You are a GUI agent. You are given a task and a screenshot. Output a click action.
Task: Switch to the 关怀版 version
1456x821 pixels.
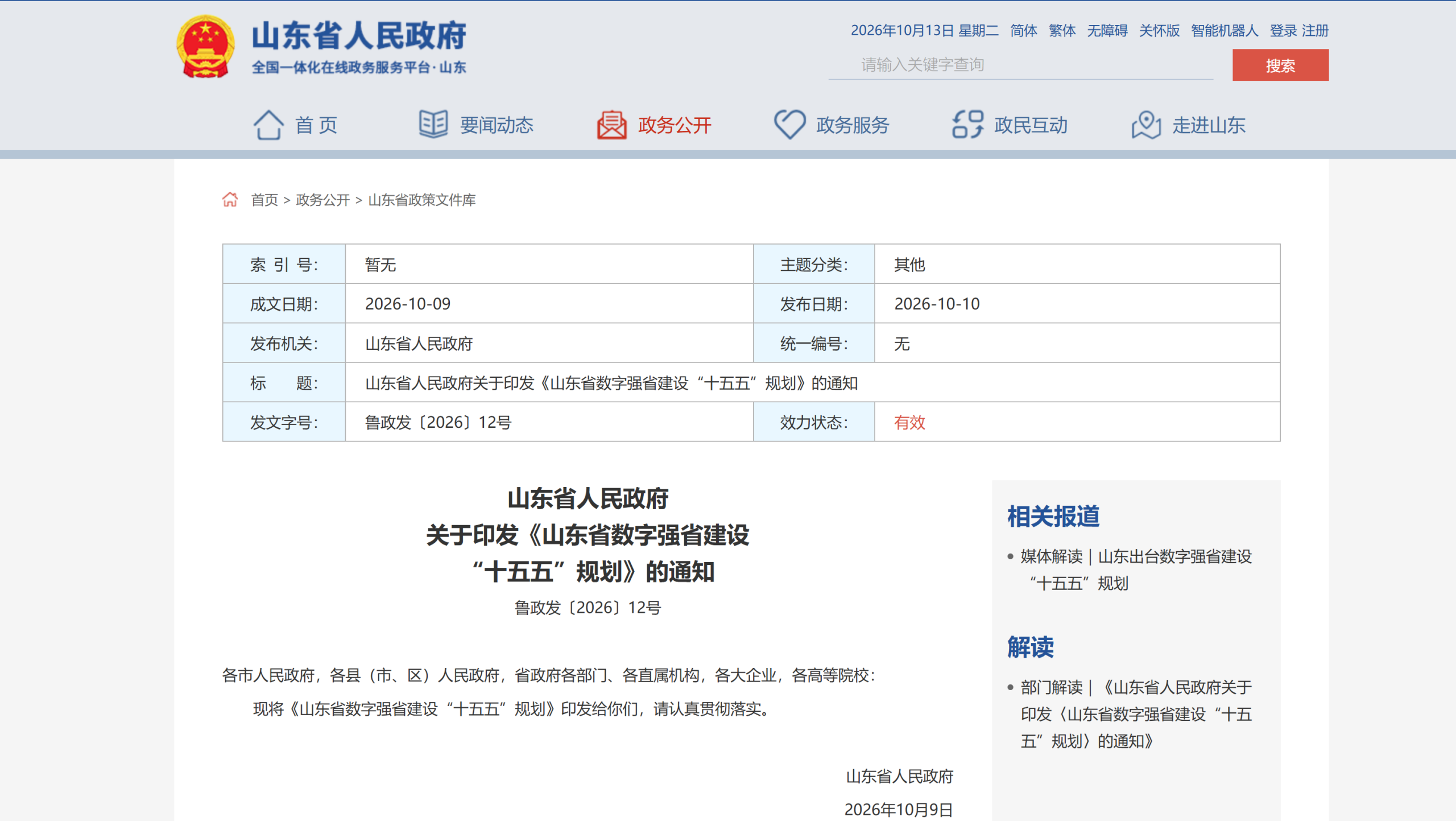click(x=1159, y=31)
